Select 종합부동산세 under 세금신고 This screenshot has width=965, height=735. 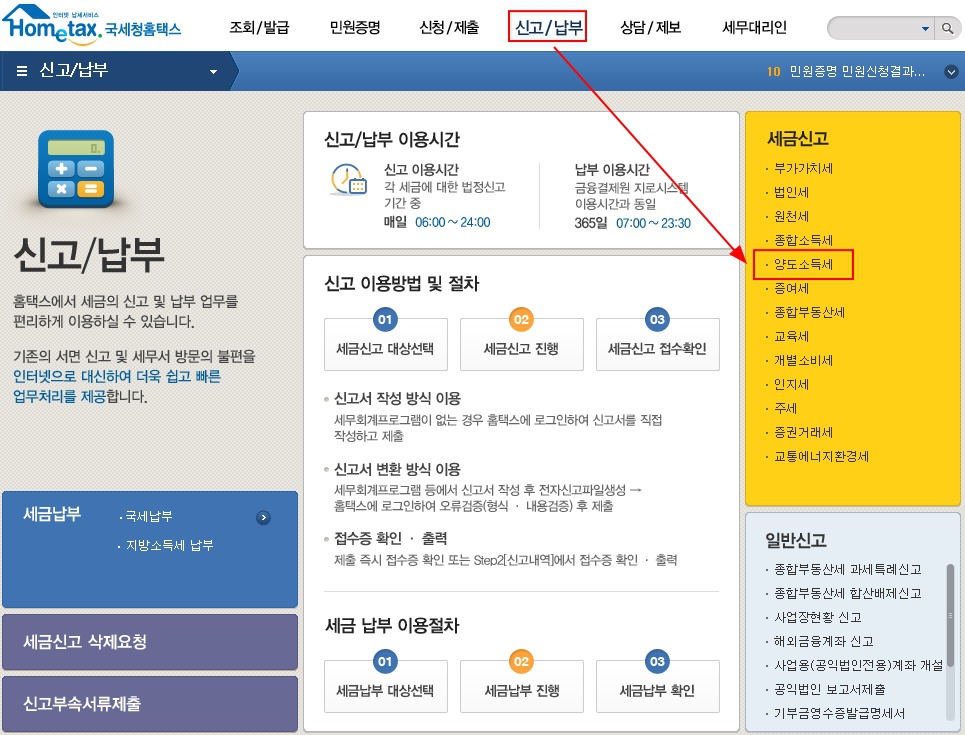(x=809, y=313)
